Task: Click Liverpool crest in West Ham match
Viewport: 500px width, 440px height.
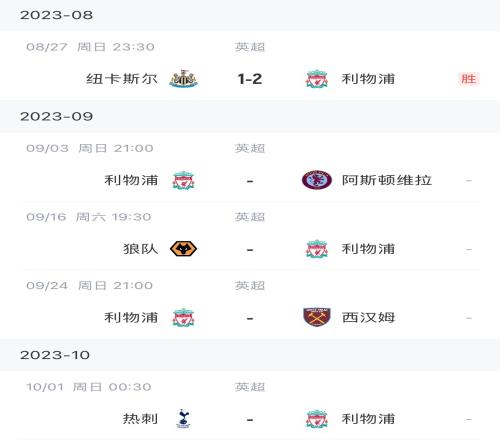Action: [183, 317]
